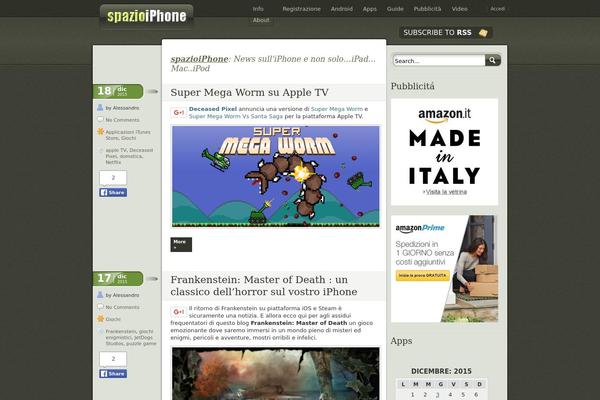The image size is (600, 400).
Task: Click calendar day 3 in Dicembre 2015
Action: click(x=437, y=395)
